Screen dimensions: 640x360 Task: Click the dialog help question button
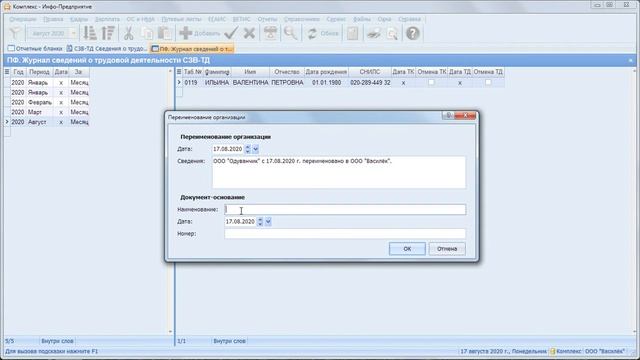coord(448,116)
